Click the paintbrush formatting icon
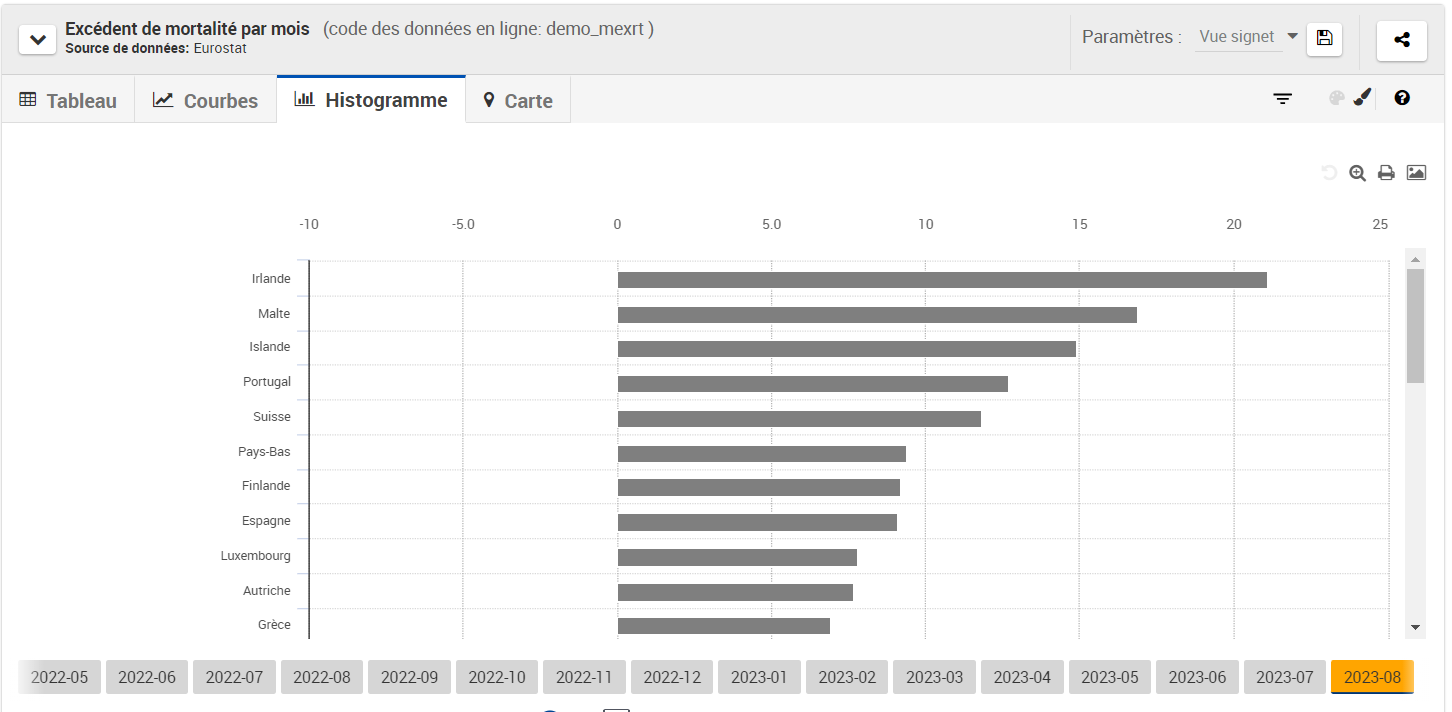 [1362, 98]
